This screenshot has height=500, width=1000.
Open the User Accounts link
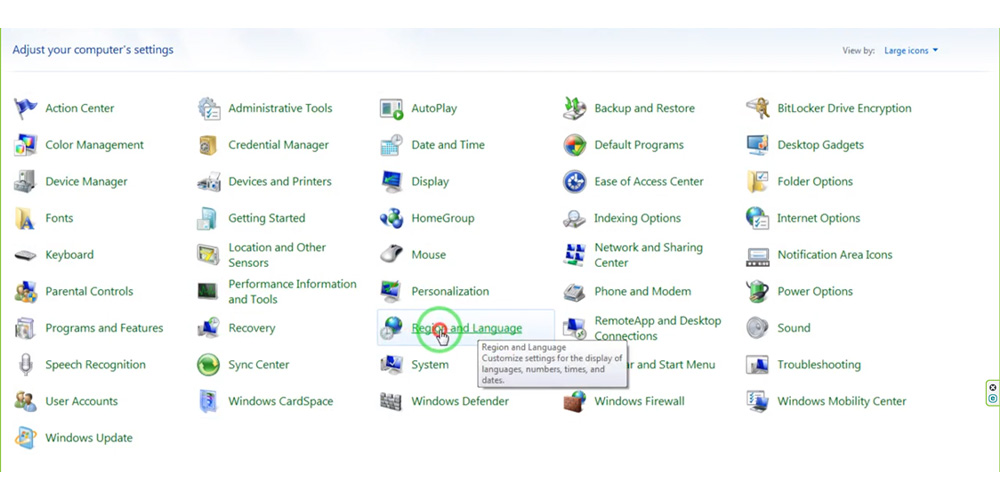click(81, 401)
